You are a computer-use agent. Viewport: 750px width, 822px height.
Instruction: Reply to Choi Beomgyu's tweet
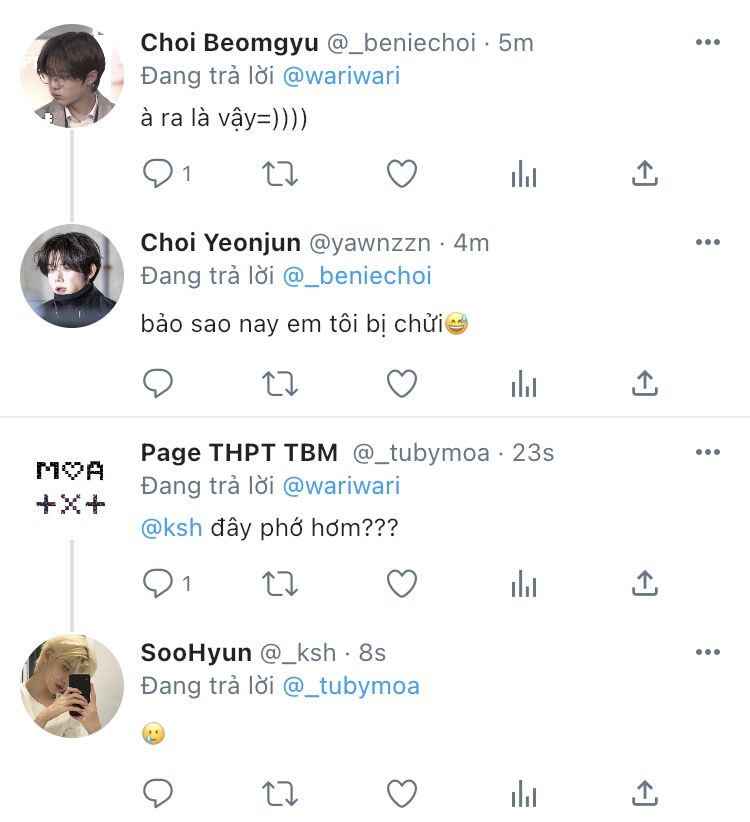tap(158, 174)
